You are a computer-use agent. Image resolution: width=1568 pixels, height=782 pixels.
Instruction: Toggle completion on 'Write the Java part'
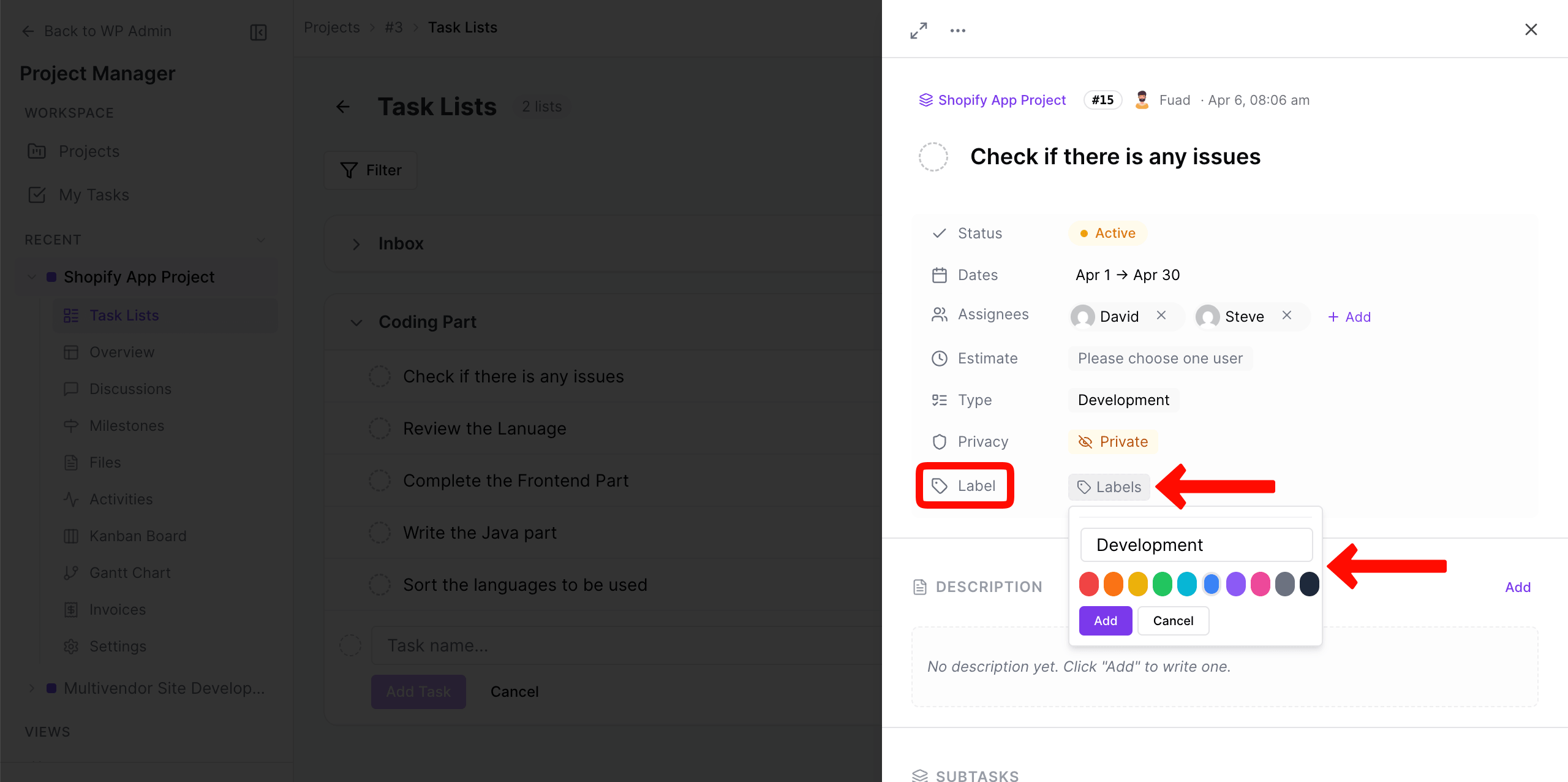click(x=380, y=532)
